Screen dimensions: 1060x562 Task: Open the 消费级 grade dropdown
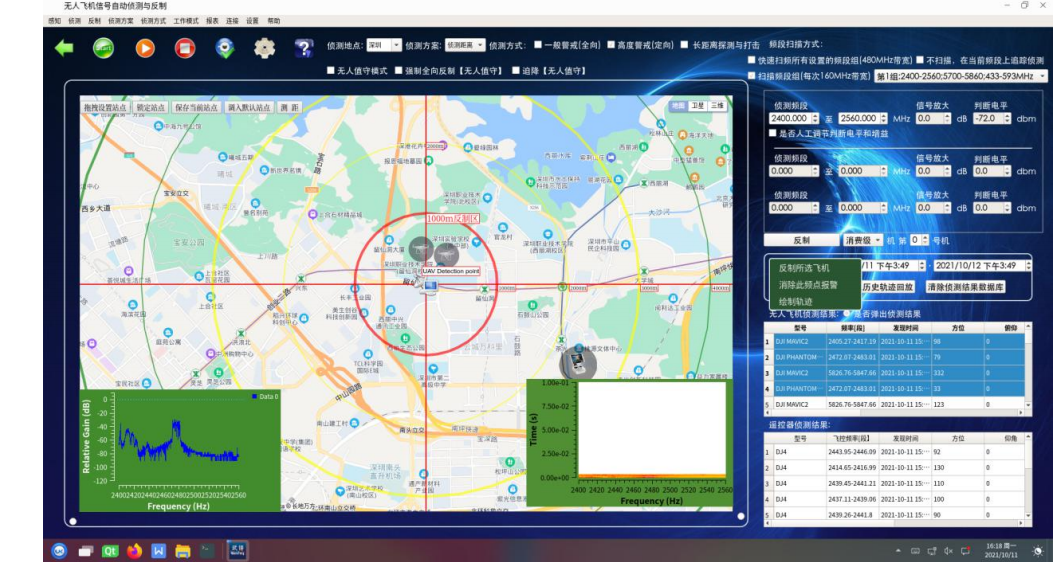[863, 240]
